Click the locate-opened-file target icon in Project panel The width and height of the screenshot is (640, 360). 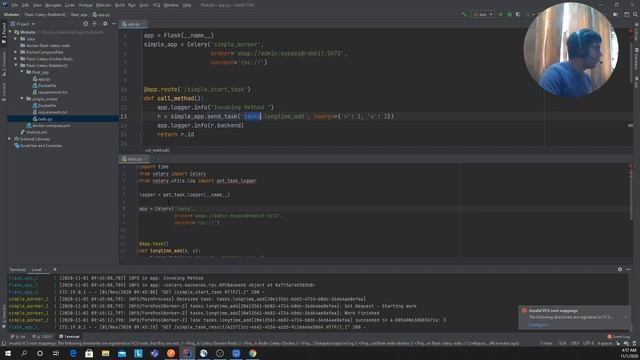tap(85, 24)
